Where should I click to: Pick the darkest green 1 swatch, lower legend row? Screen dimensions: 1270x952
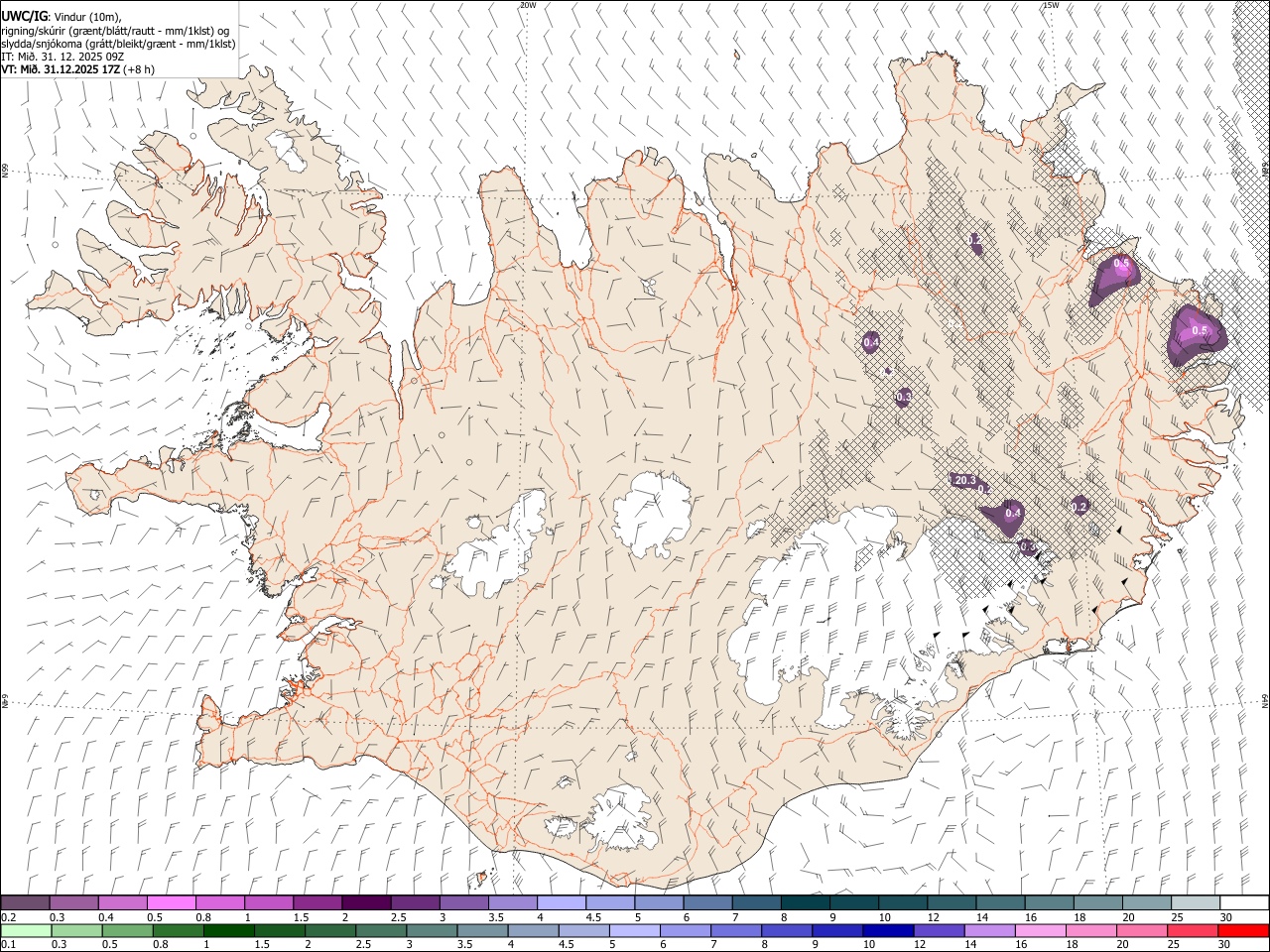coord(228,930)
